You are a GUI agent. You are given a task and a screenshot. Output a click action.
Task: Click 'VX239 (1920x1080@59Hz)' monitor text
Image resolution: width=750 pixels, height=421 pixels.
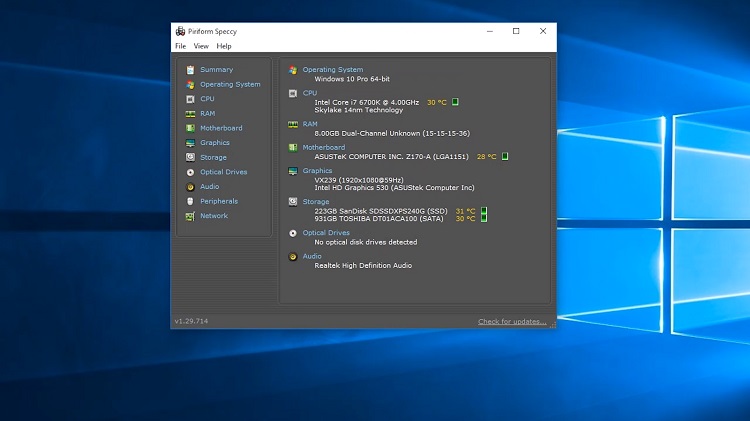tap(359, 180)
